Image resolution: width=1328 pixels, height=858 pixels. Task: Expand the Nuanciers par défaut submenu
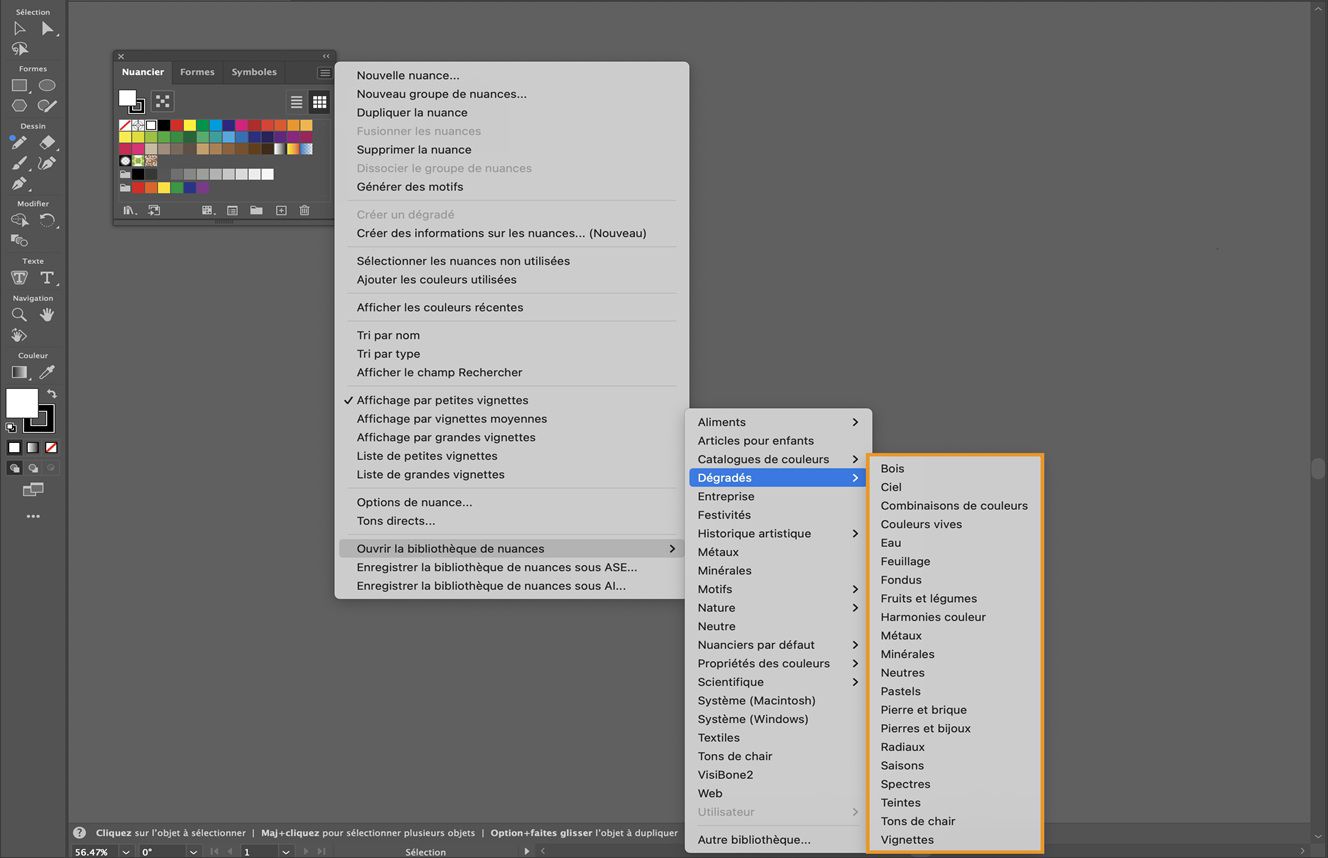point(778,645)
